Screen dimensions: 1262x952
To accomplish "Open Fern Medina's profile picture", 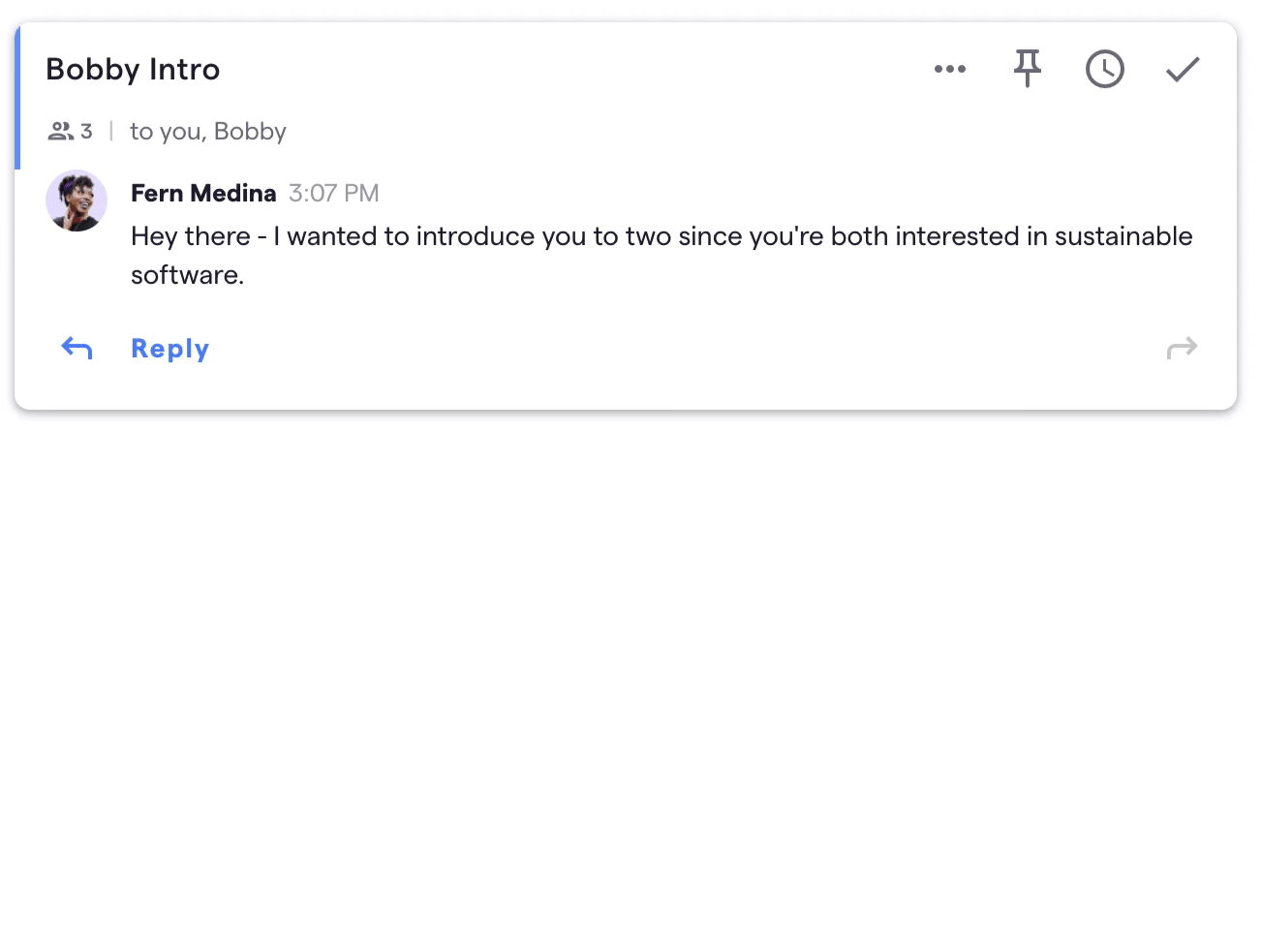I will (x=77, y=201).
